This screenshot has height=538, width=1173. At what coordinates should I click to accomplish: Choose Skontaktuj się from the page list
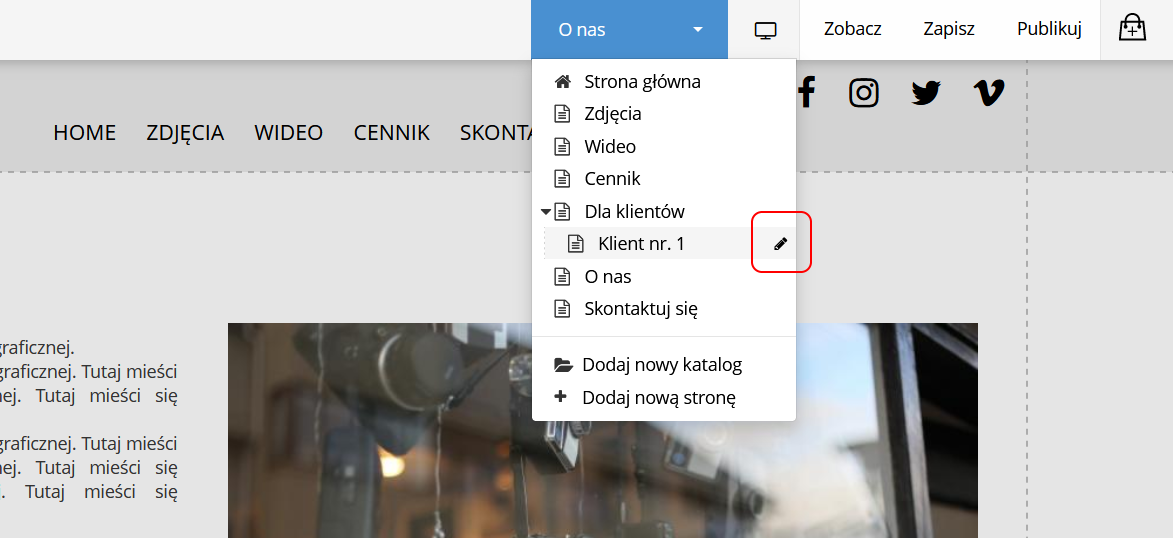coord(640,309)
